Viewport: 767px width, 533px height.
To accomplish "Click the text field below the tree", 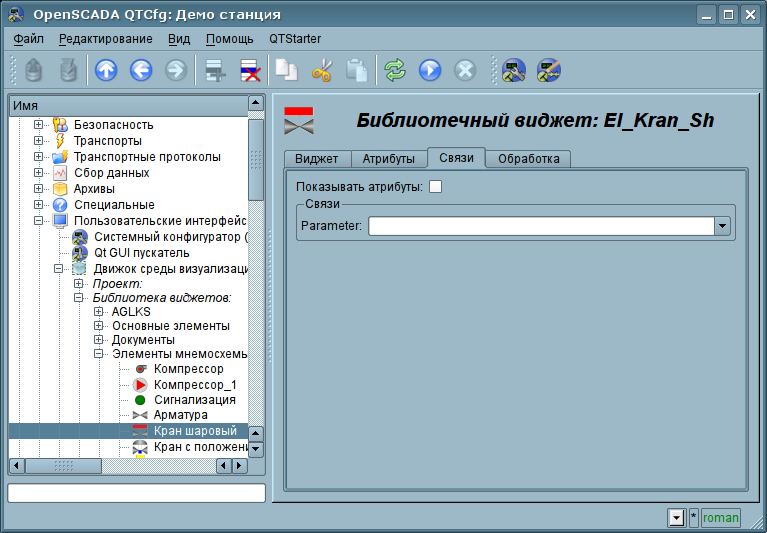I will tap(137, 493).
